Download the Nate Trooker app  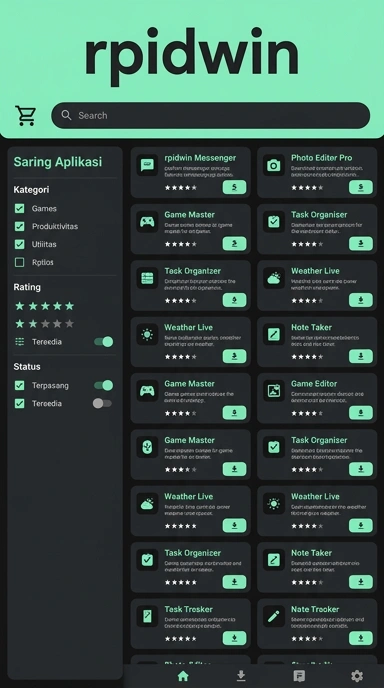tap(361, 638)
